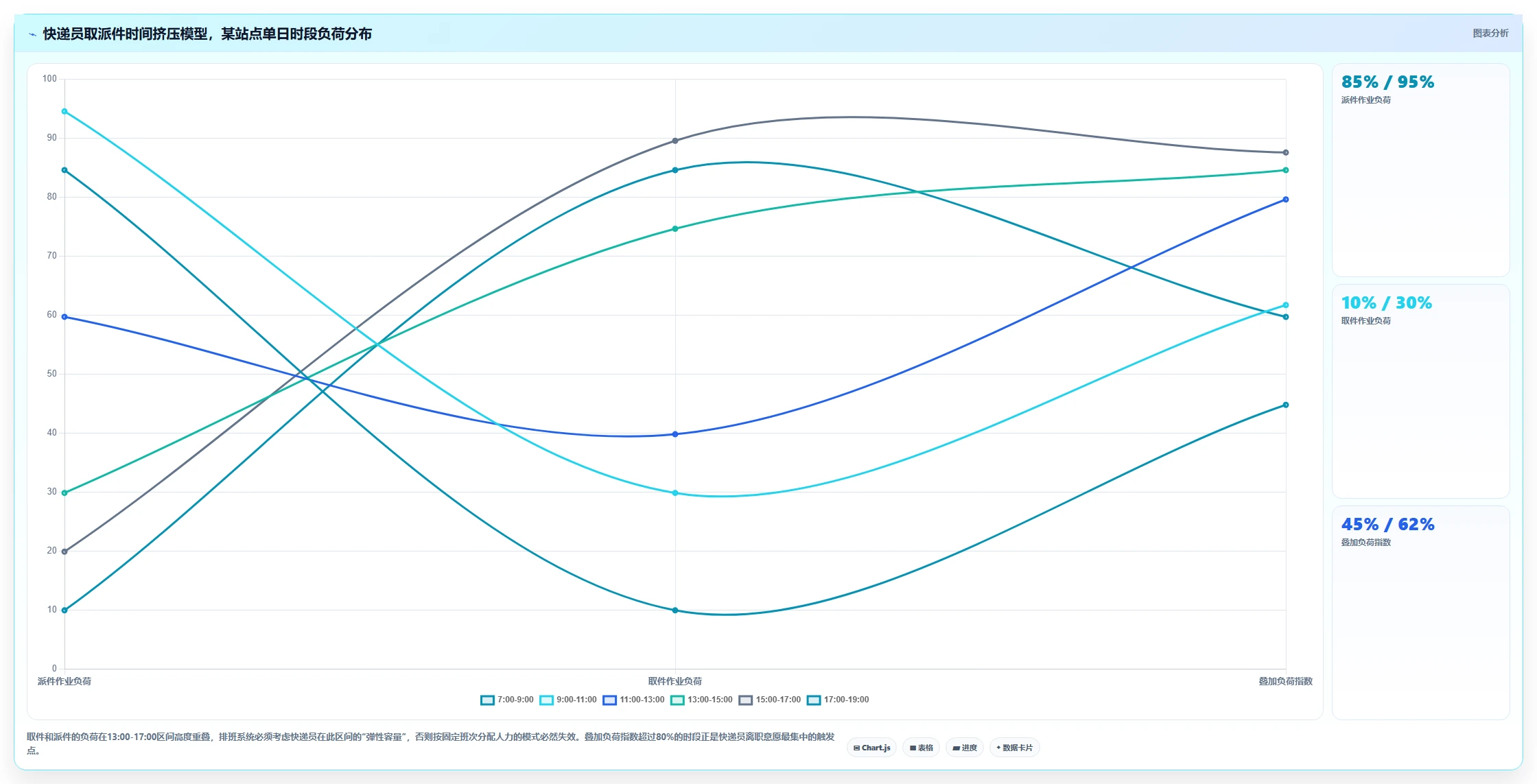This screenshot has height=784, width=1537.
Task: Click the 叠加负荷指数 x-axis label
Action: (1285, 681)
